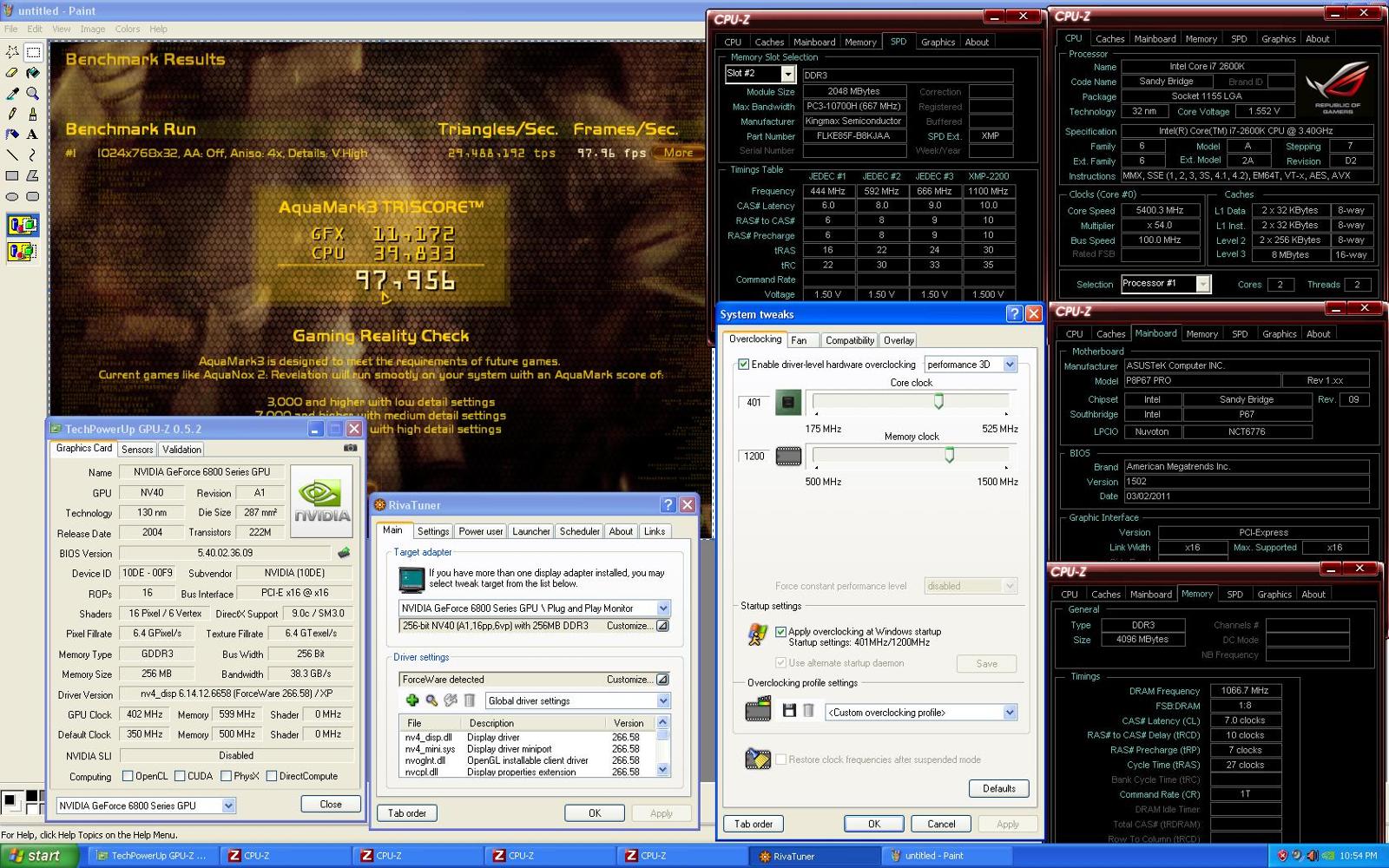Open the Image menu in Paint
The image size is (1389, 868).
pyautogui.click(x=93, y=29)
